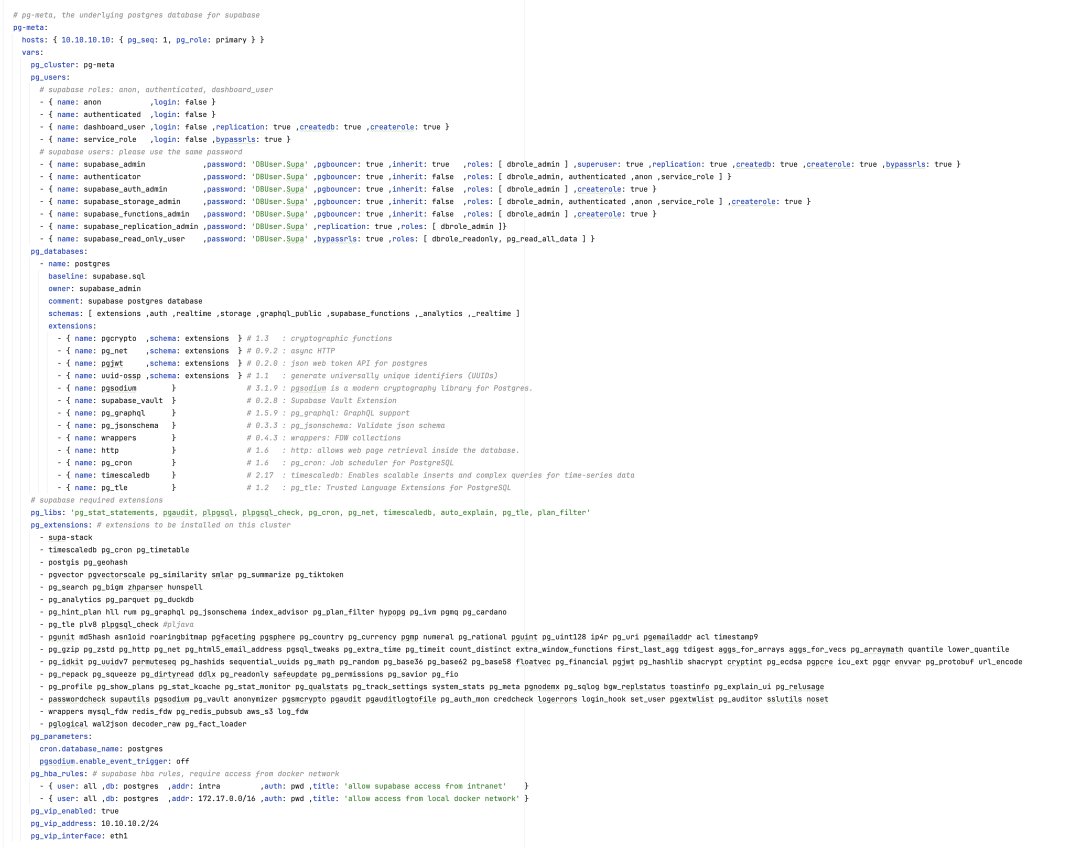This screenshot has height=848, width=1080.
Task: Click the "pg_vip_enabled" key
Action: pyautogui.click(x=61, y=811)
